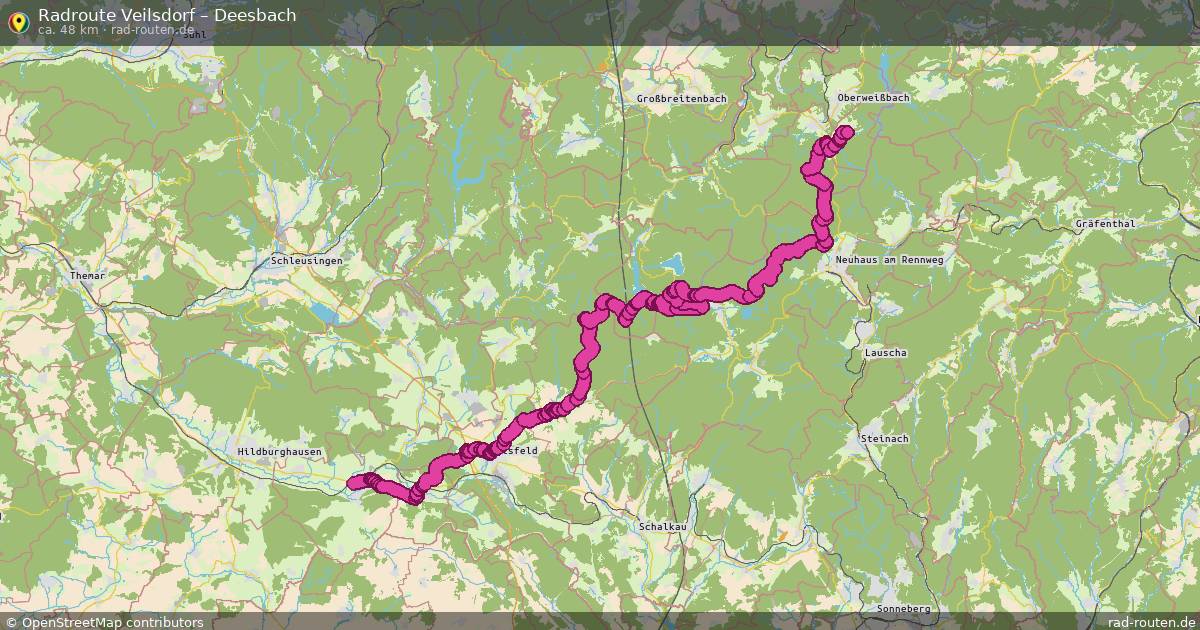This screenshot has width=1200, height=630.
Task: Click the Hildburghausen town label
Action: point(280,453)
